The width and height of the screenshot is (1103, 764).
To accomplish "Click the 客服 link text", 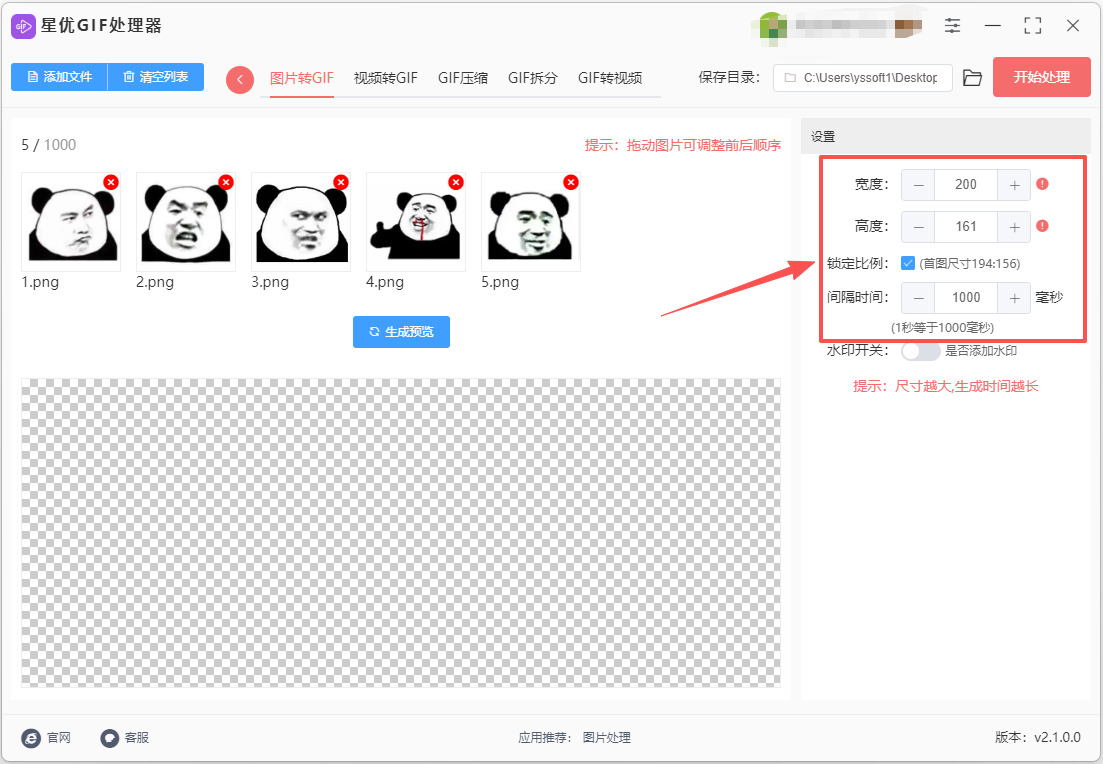I will [136, 737].
